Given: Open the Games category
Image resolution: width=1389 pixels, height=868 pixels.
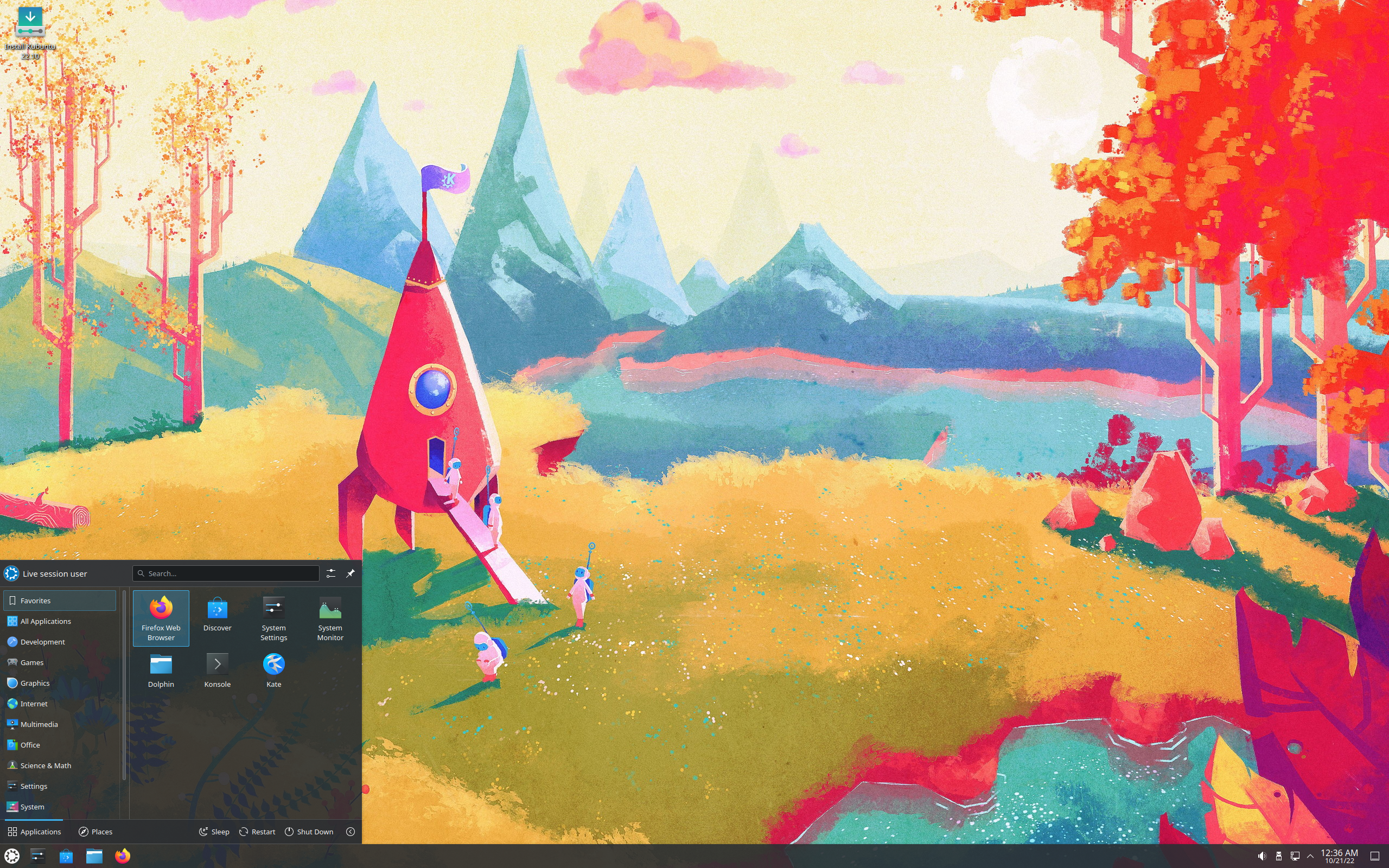Looking at the screenshot, I should (x=60, y=662).
